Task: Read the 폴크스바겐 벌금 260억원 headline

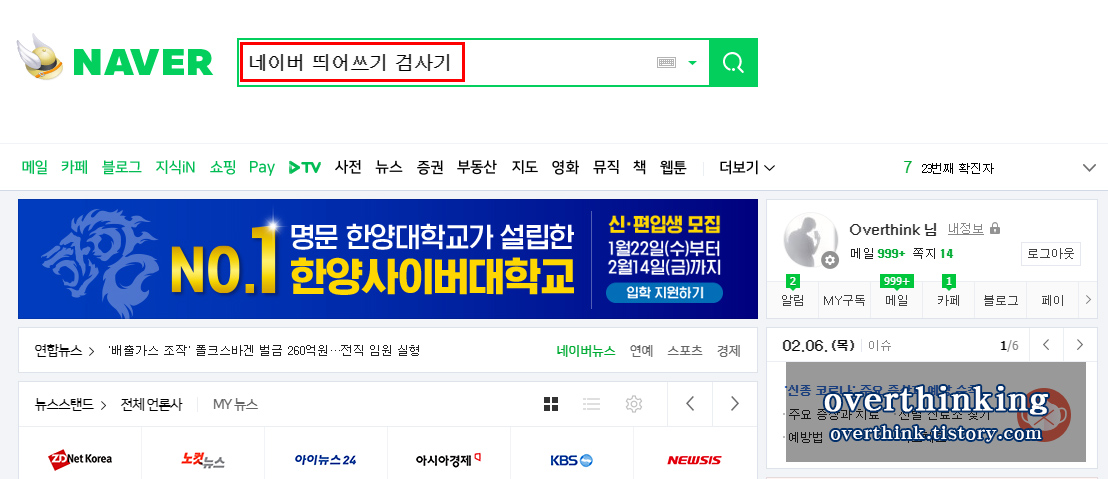Action: [x=264, y=350]
